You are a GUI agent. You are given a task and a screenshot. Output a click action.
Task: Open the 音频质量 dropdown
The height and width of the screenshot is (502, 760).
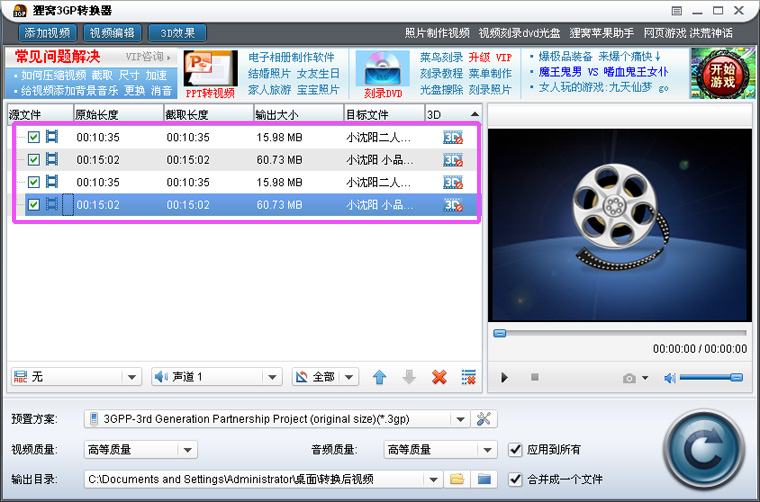(x=440, y=450)
